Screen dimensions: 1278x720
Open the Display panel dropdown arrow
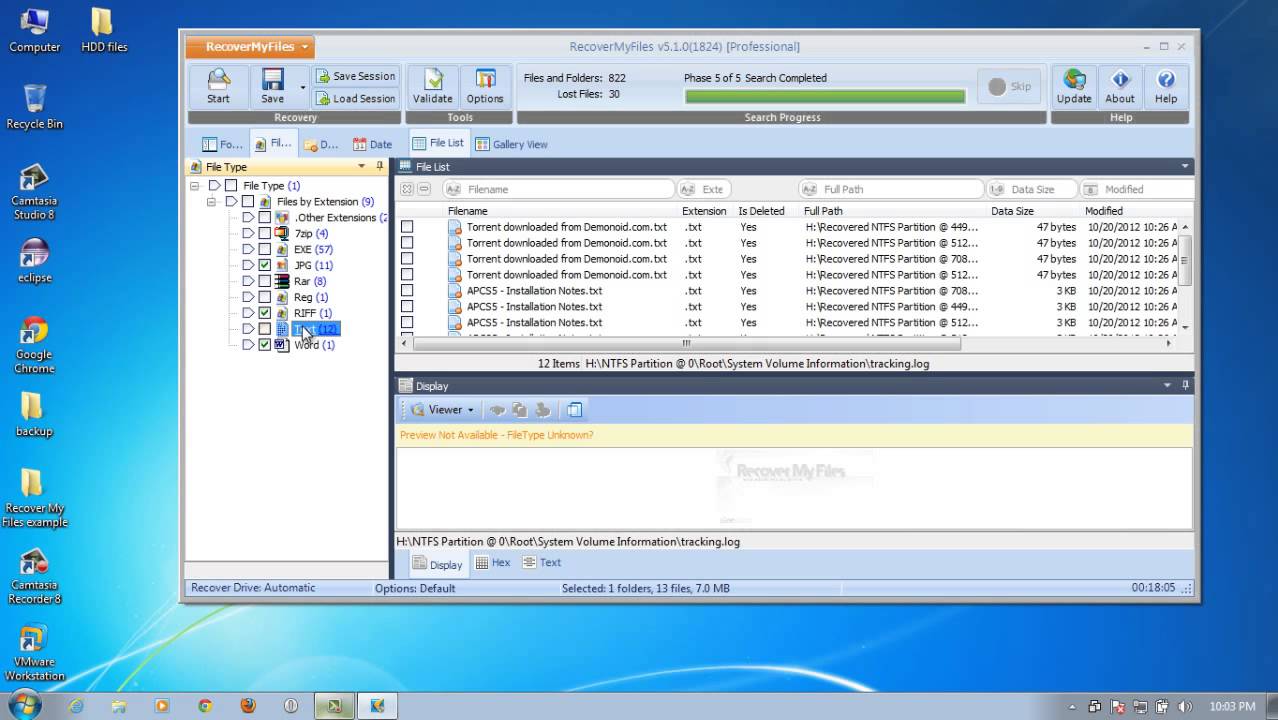click(x=1167, y=385)
